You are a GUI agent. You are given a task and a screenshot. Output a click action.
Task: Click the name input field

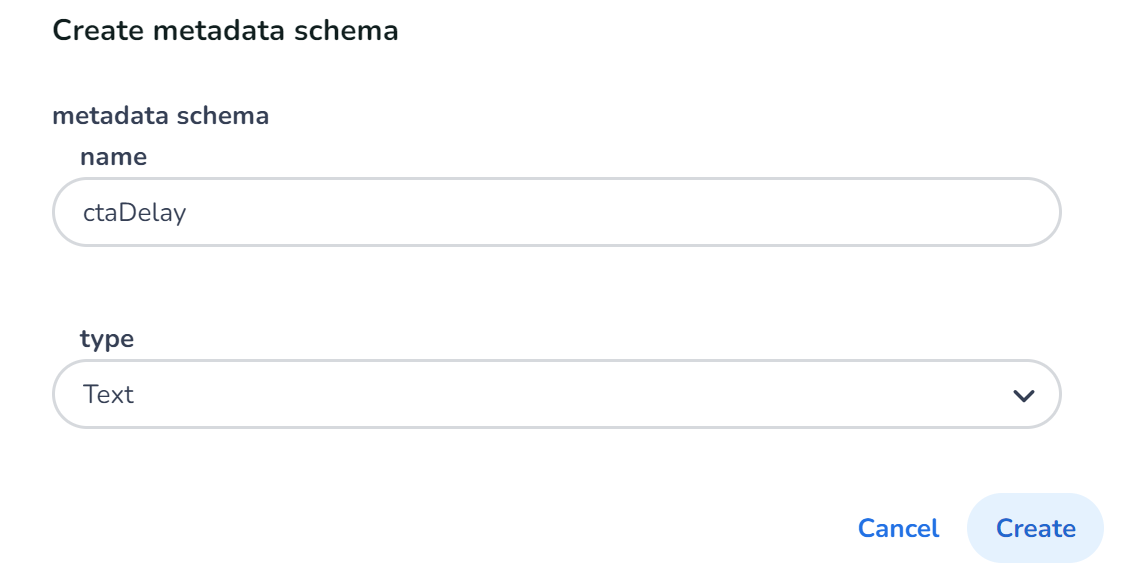pos(556,212)
